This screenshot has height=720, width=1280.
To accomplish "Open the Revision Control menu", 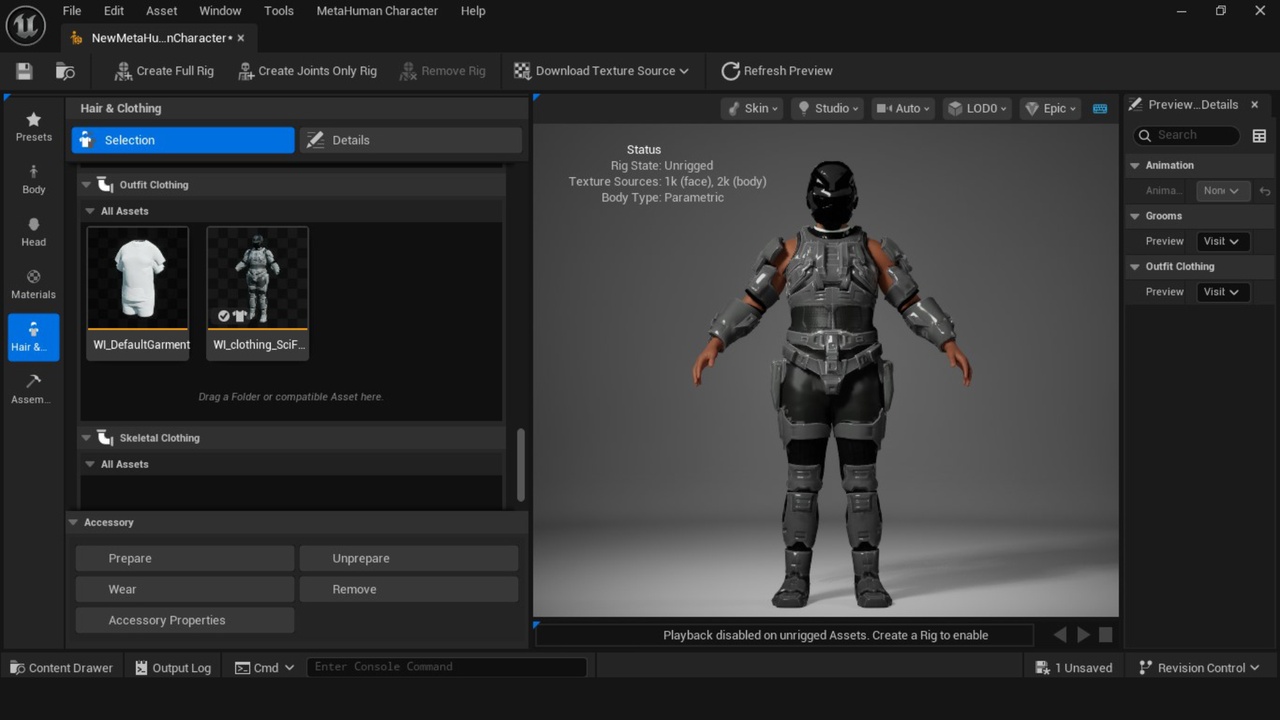I will tap(1198, 668).
